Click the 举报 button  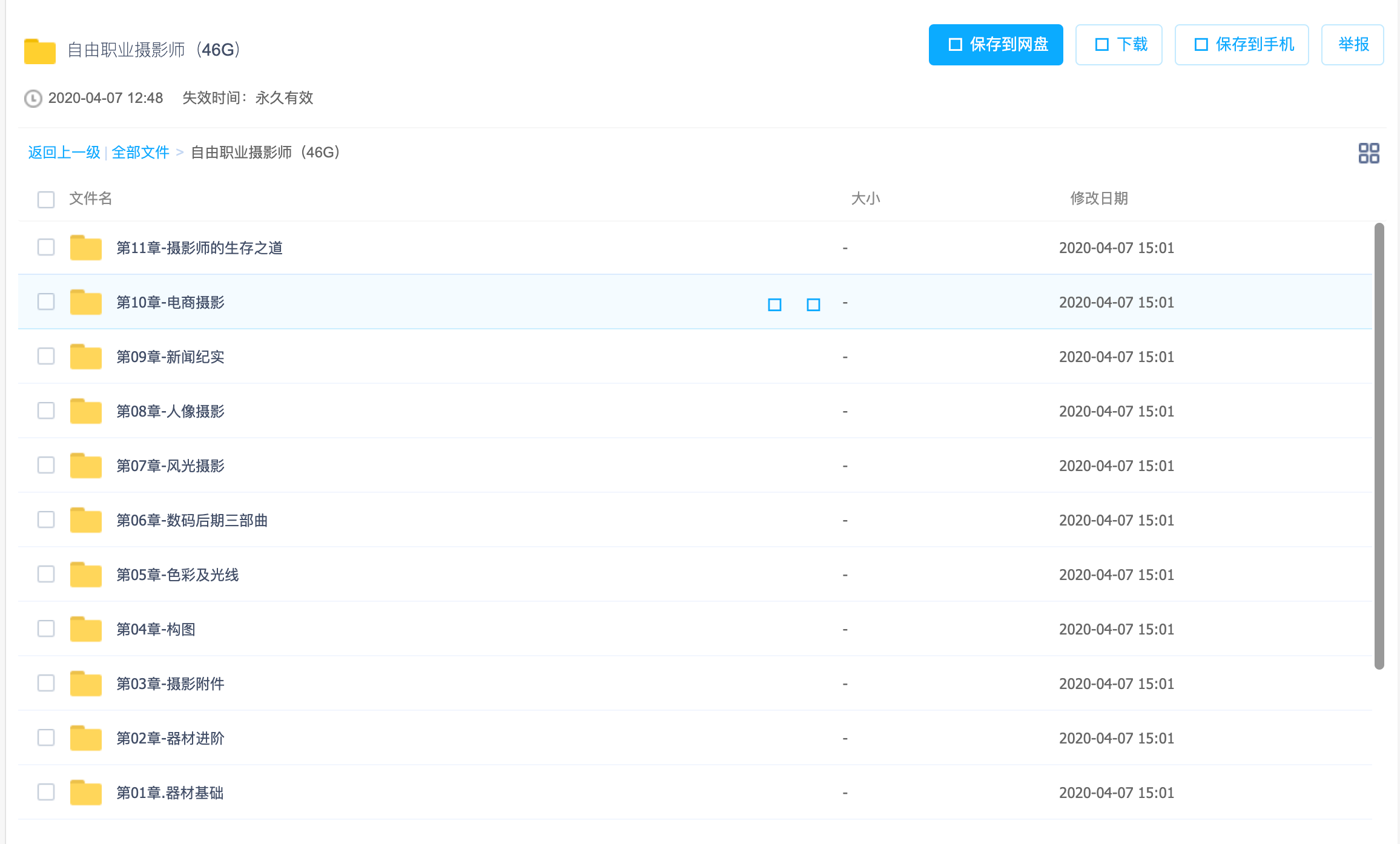click(x=1352, y=45)
